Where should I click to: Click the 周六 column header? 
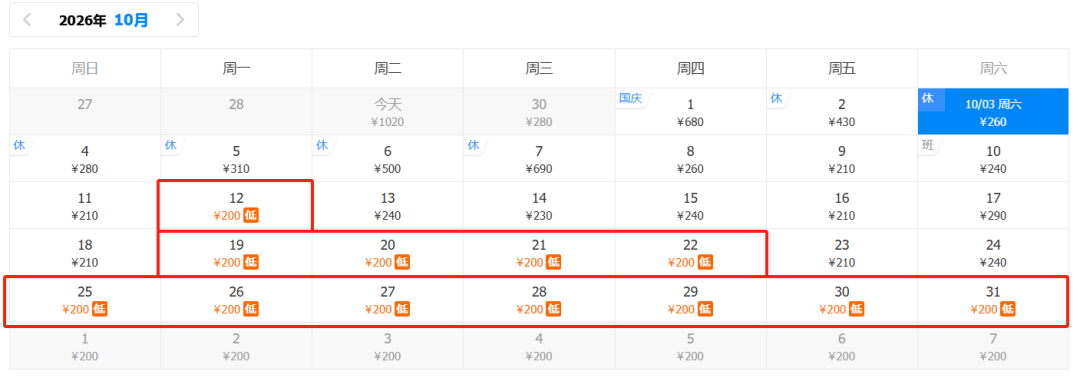(993, 68)
